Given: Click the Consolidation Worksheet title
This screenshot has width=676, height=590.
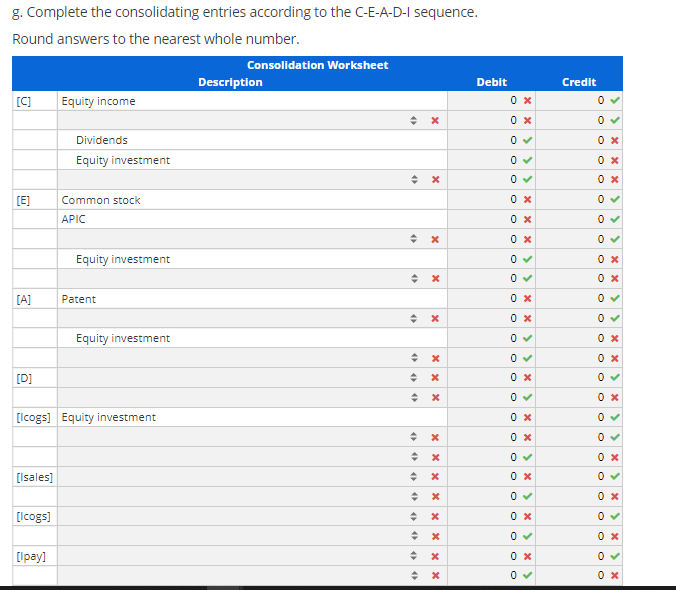Looking at the screenshot, I should (317, 65).
